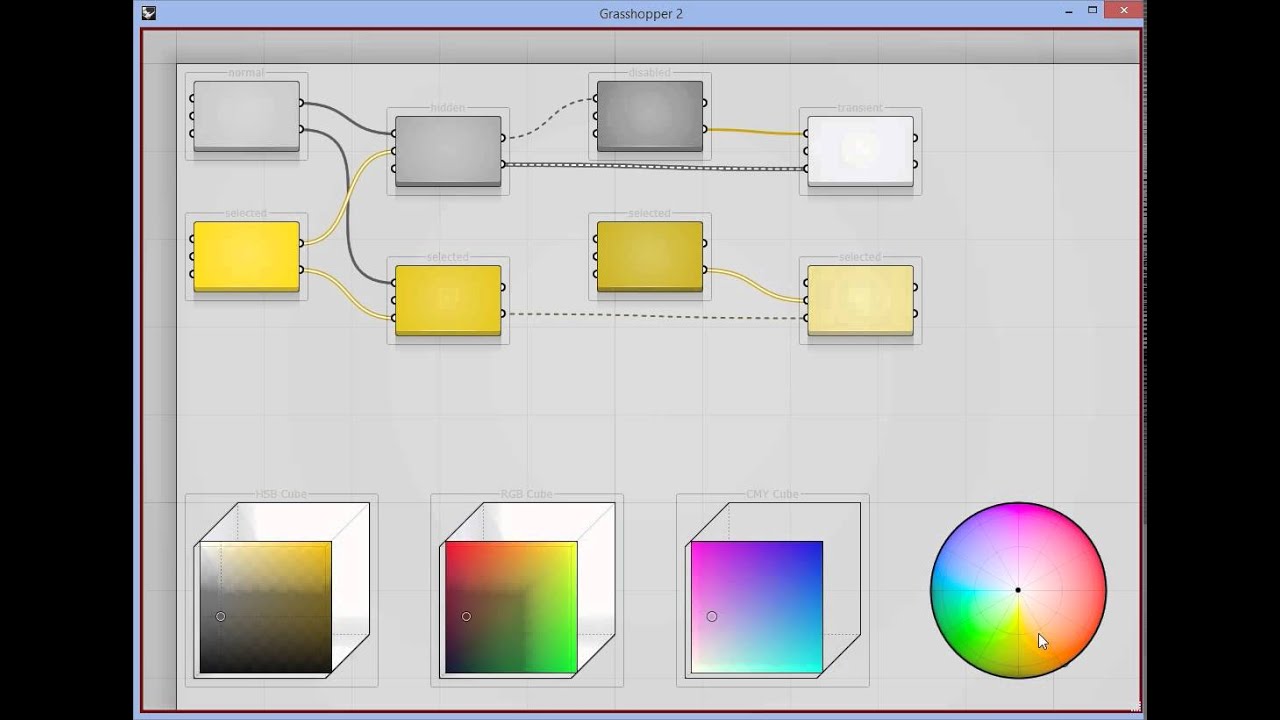The height and width of the screenshot is (720, 1280).
Task: Click the RGB Cube label text
Action: [x=527, y=494]
